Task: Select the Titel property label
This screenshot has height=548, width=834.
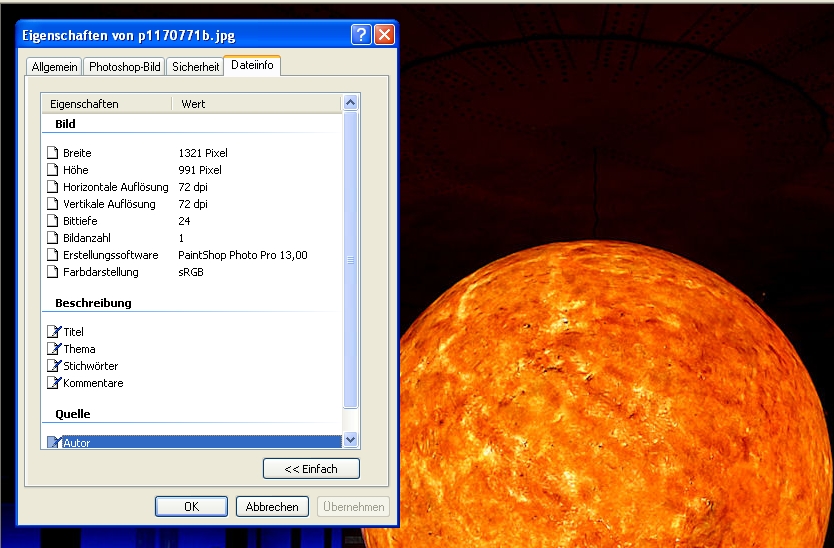Action: (73, 331)
